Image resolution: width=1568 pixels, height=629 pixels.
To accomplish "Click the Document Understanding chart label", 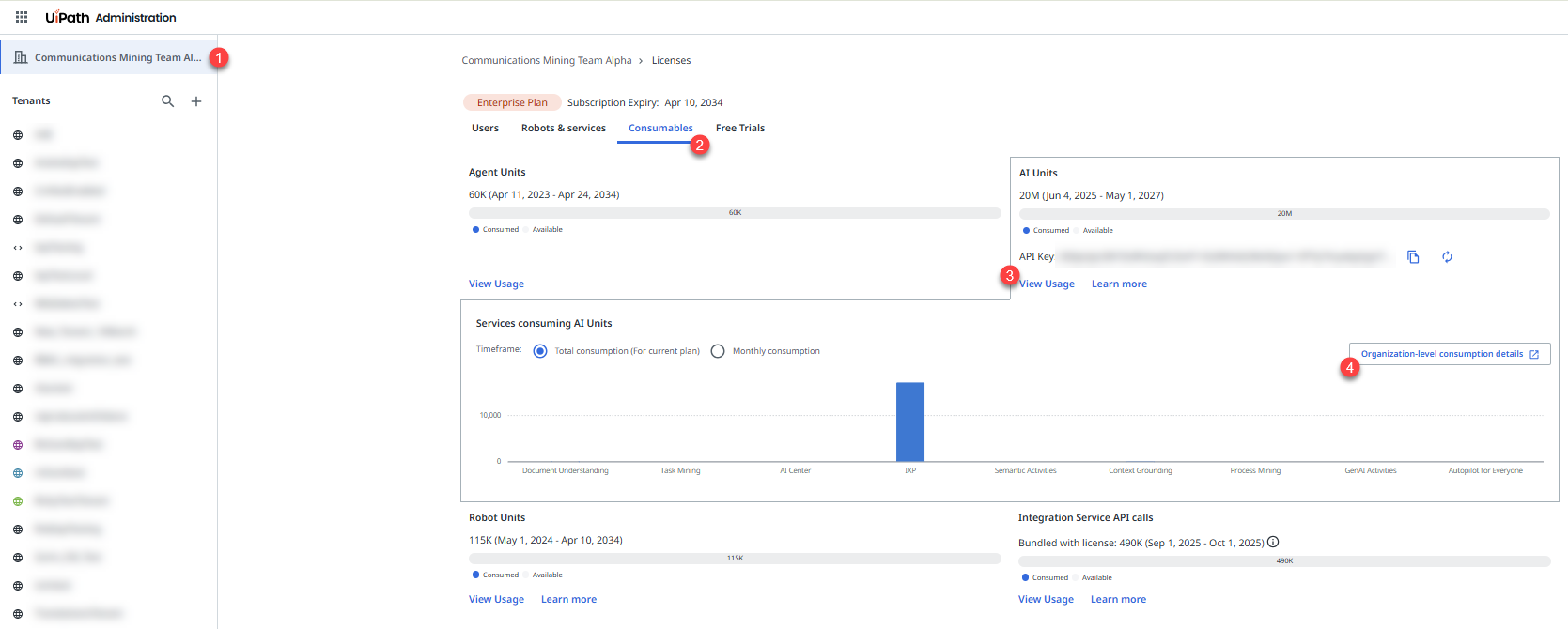I will (x=566, y=470).
